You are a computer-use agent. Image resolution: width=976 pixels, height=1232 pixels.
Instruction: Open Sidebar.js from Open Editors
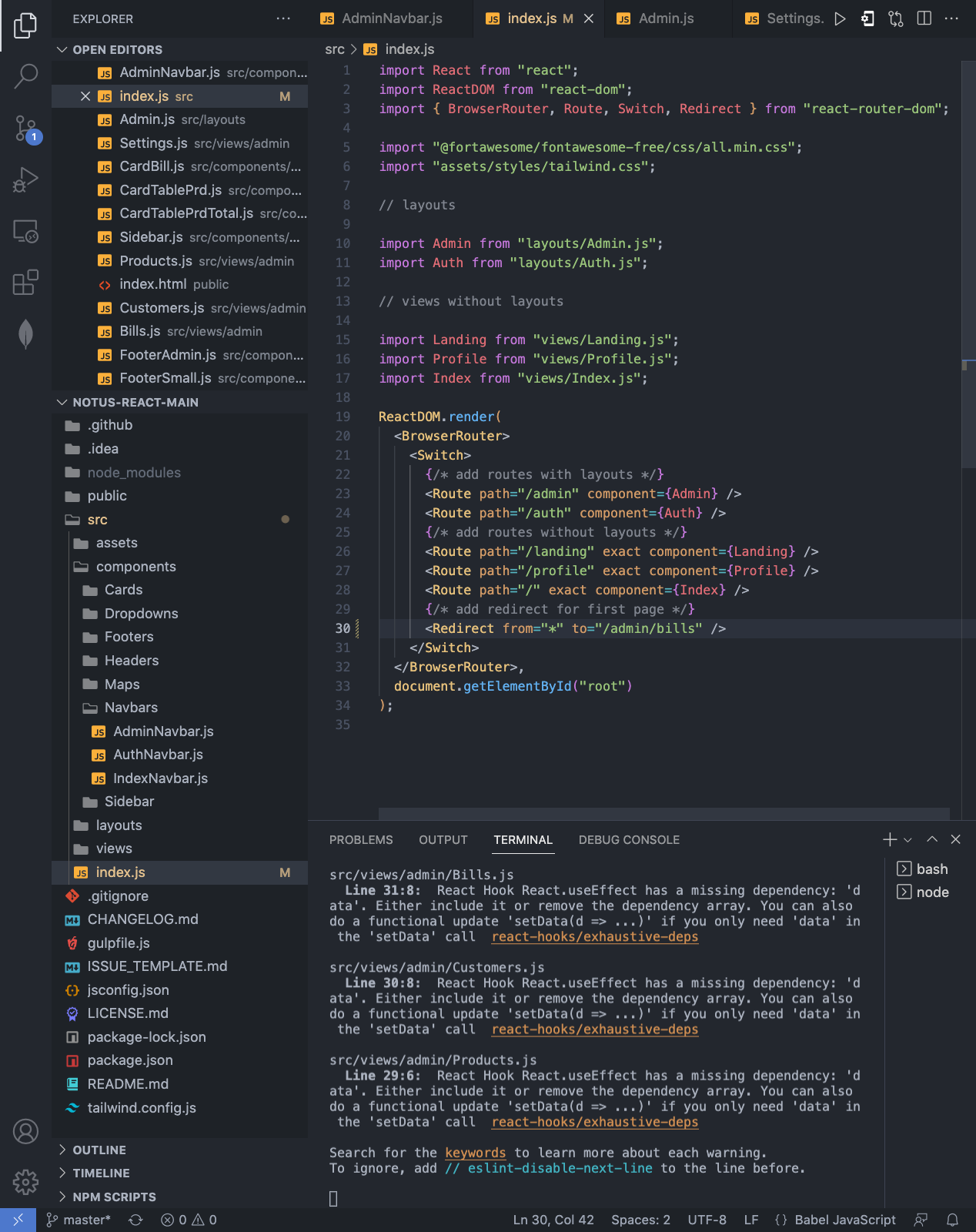click(179, 237)
